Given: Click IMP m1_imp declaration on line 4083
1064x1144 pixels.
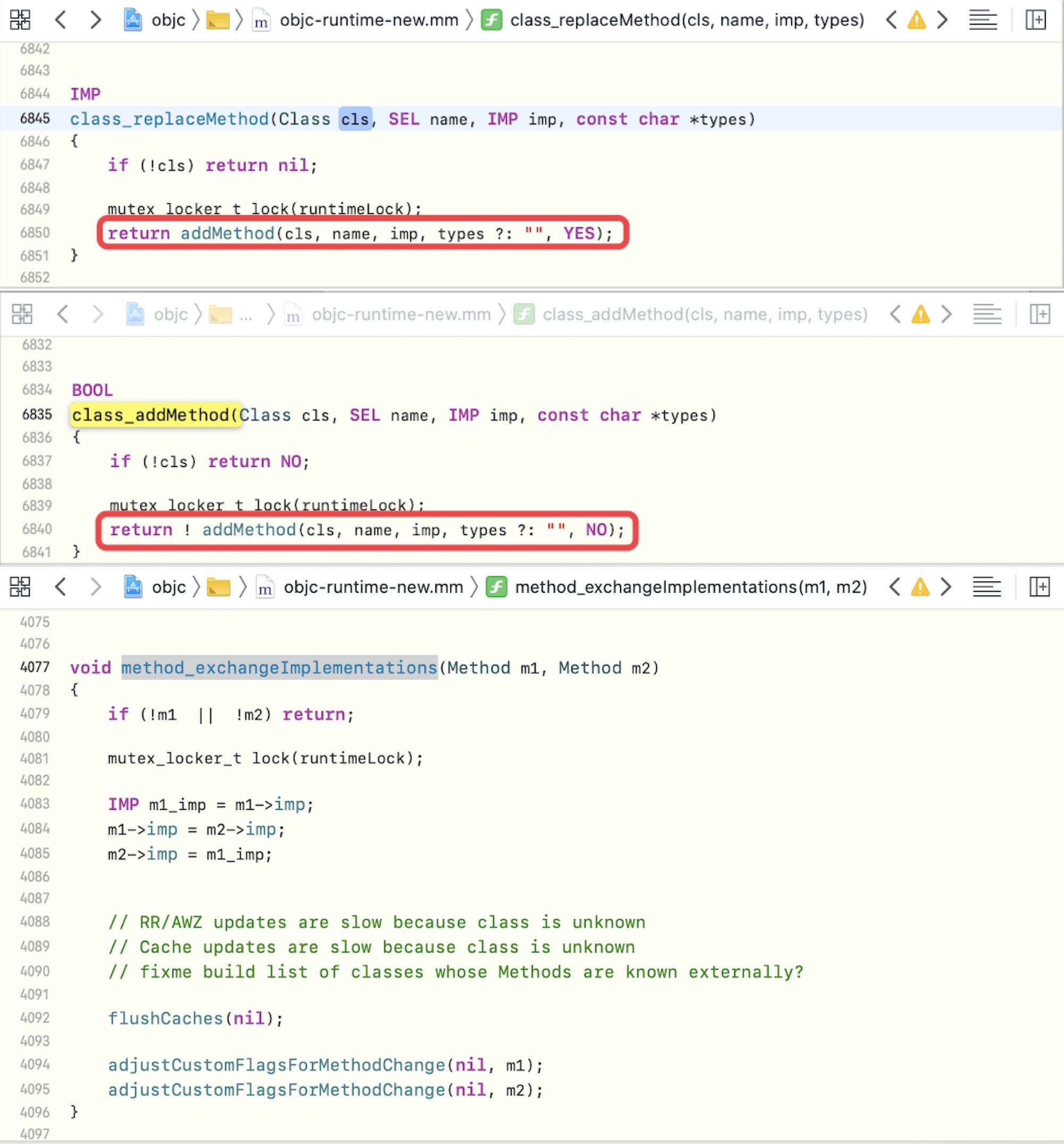Looking at the screenshot, I should point(211,805).
